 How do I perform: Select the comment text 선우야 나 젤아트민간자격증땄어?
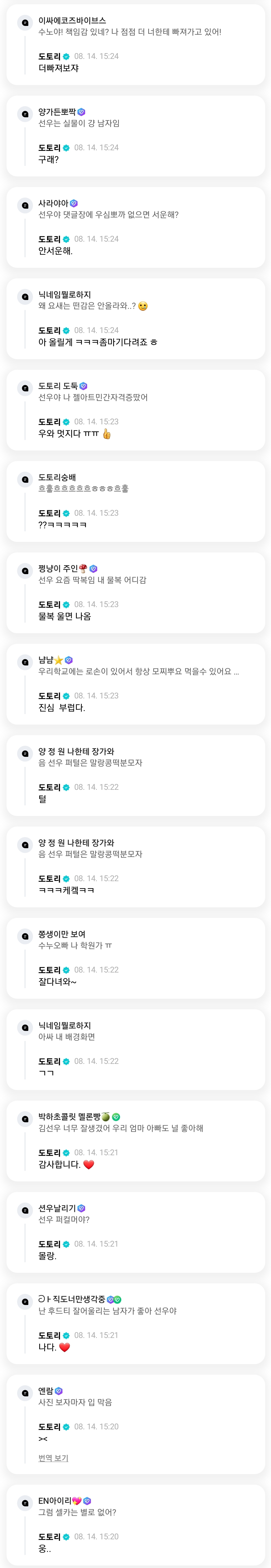click(93, 397)
